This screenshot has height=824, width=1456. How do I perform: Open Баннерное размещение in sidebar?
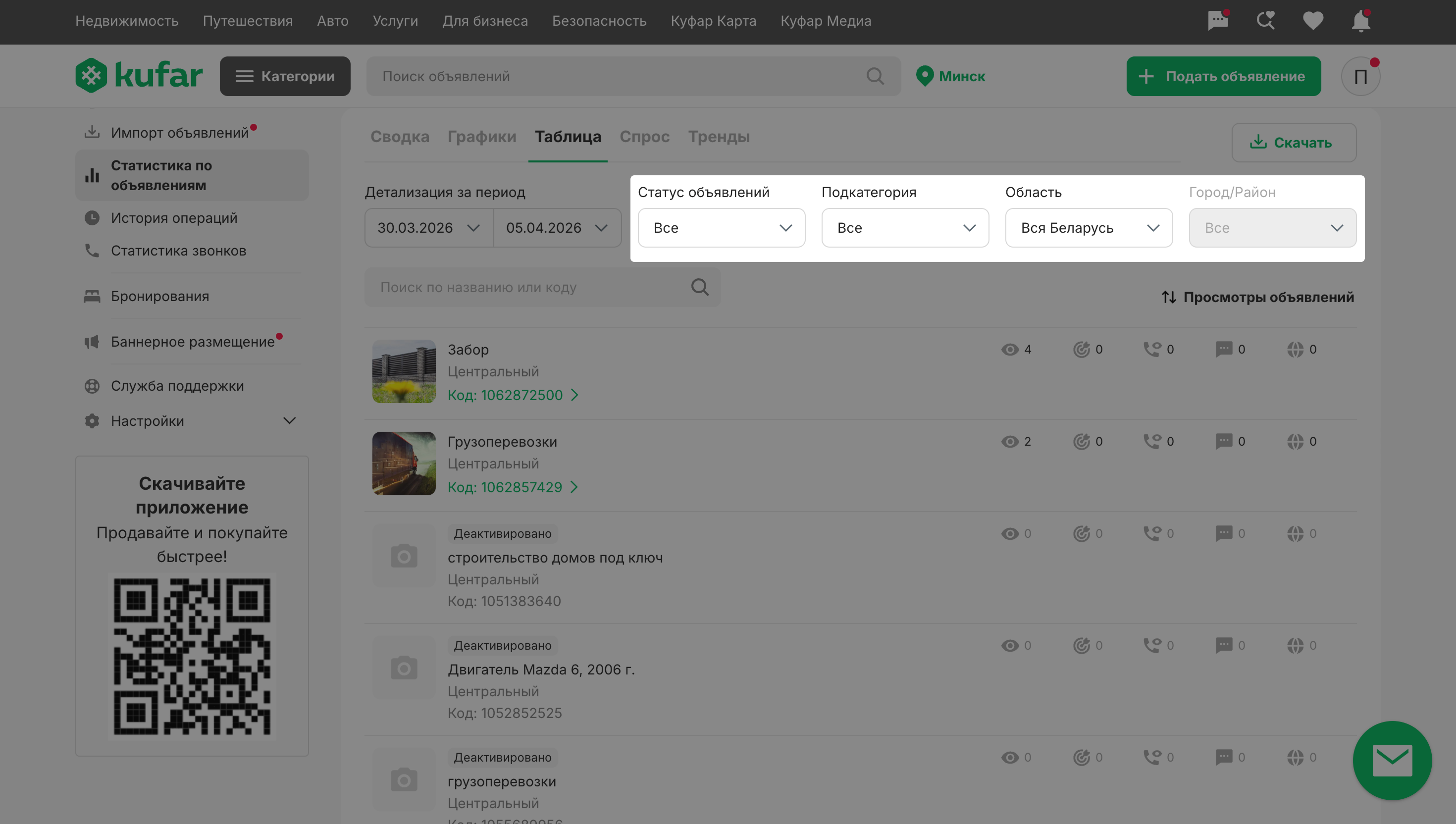(x=192, y=342)
